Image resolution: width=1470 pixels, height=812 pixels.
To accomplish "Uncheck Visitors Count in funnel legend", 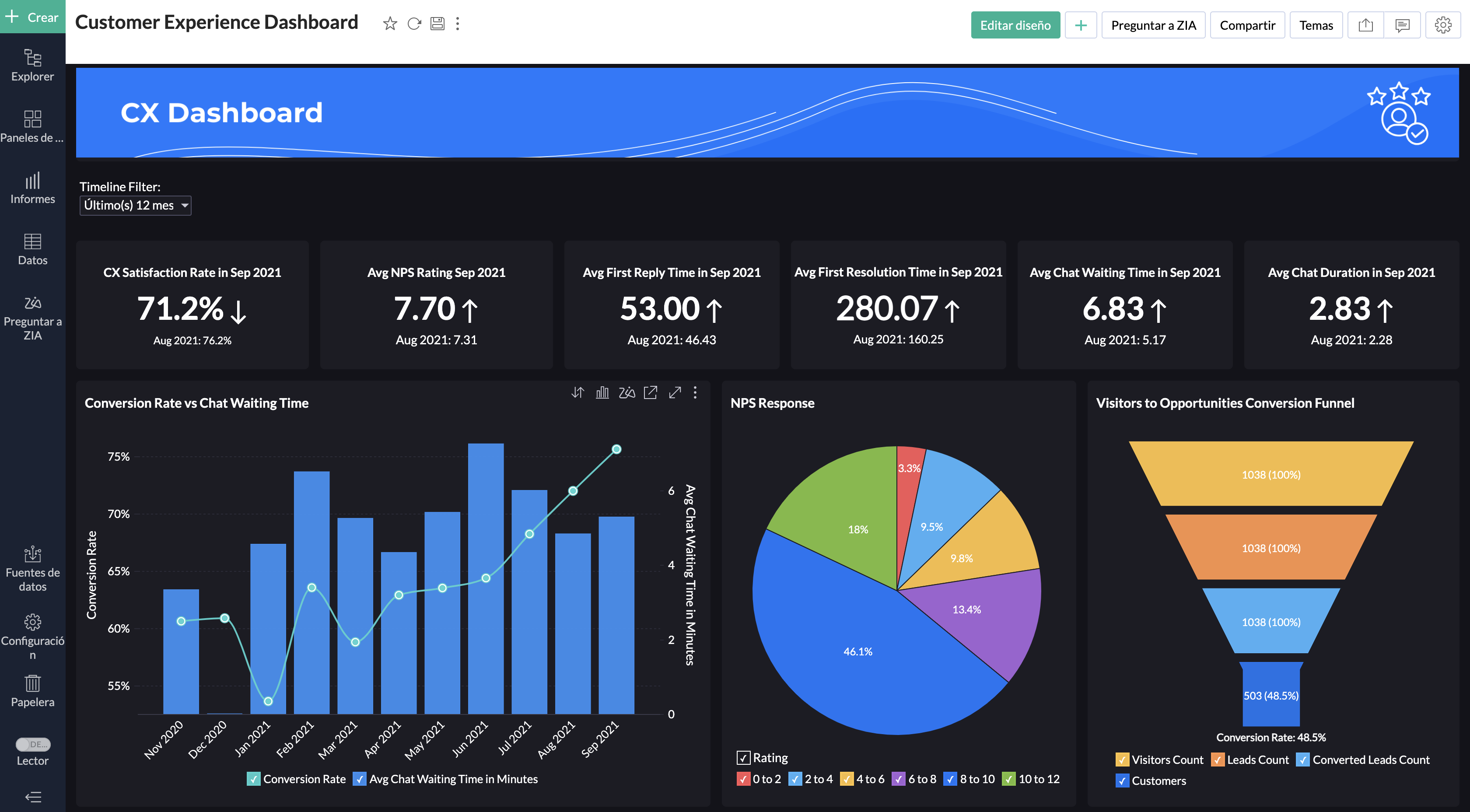I will coord(1122,759).
